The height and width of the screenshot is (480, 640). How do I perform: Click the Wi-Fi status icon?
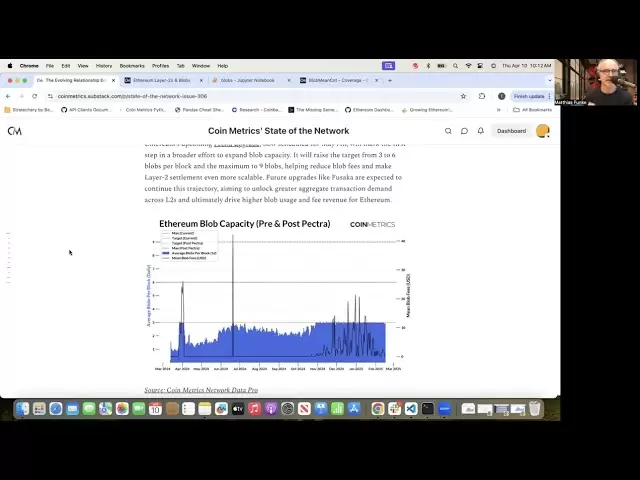(x=469, y=66)
